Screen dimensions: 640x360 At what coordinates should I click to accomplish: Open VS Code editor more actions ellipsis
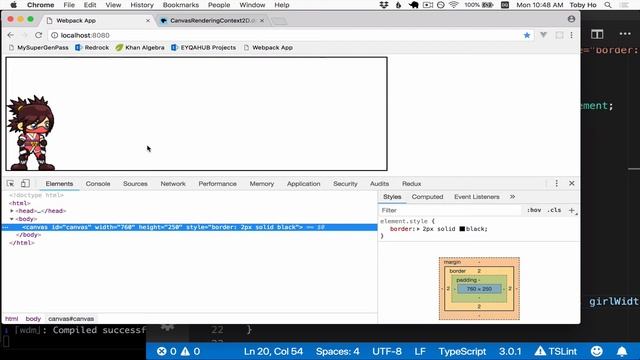click(x=625, y=34)
